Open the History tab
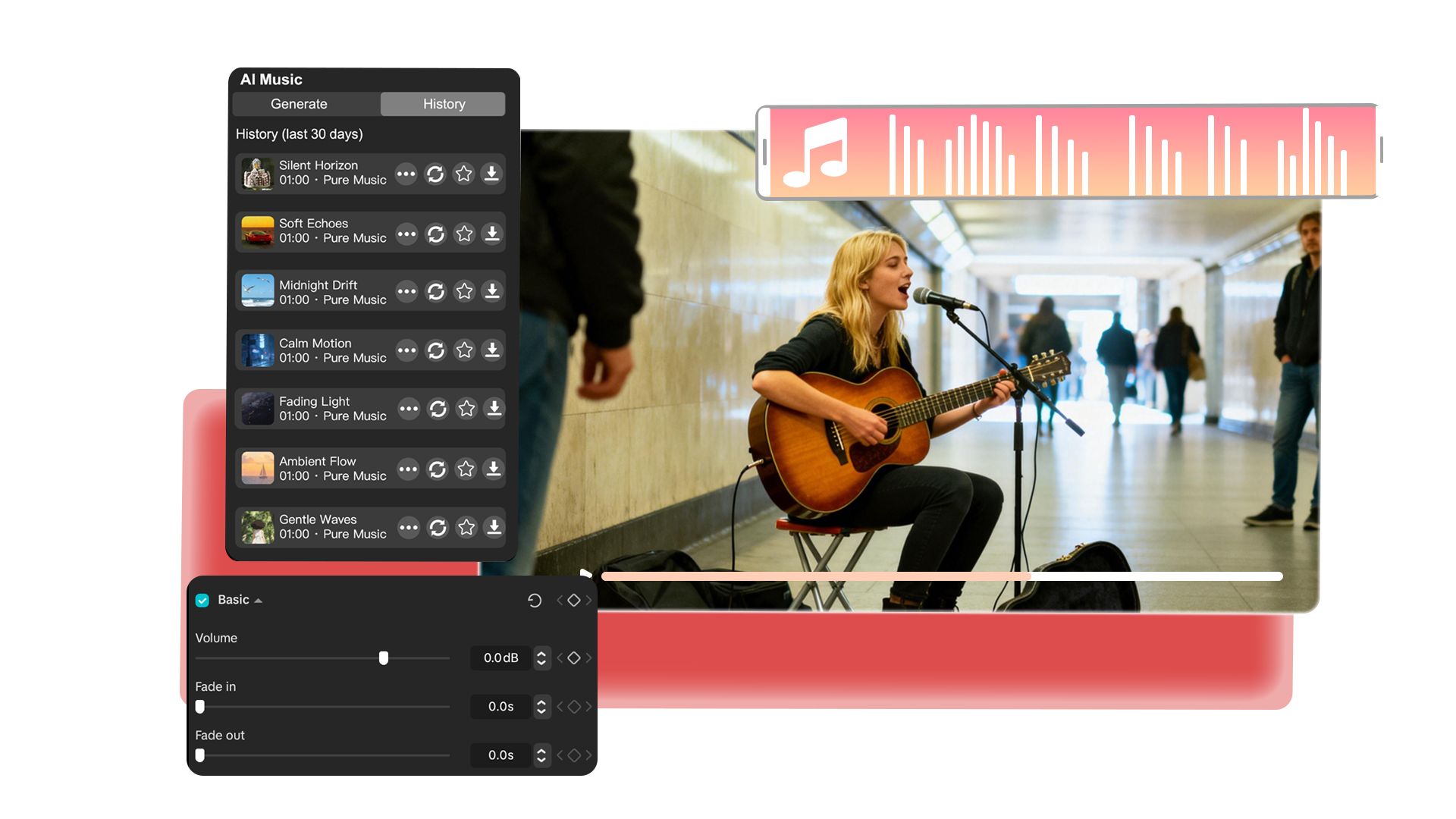Screen dimensions: 1456x819 [443, 104]
